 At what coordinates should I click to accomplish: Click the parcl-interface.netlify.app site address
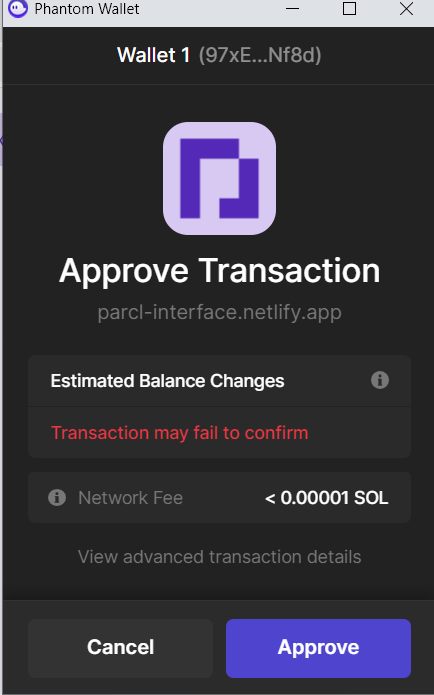[219, 312]
